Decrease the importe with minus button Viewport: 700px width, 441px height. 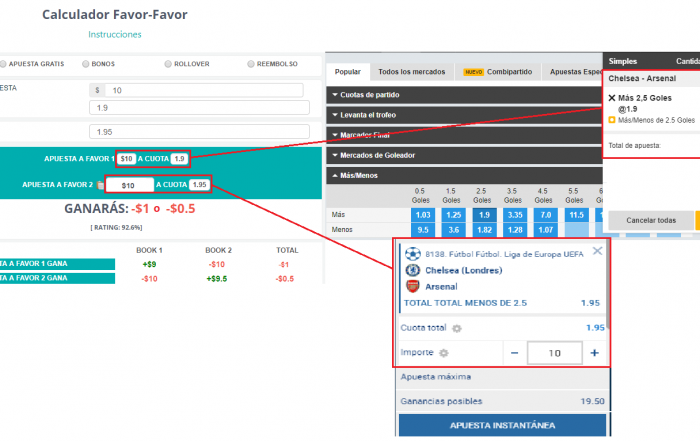(514, 353)
